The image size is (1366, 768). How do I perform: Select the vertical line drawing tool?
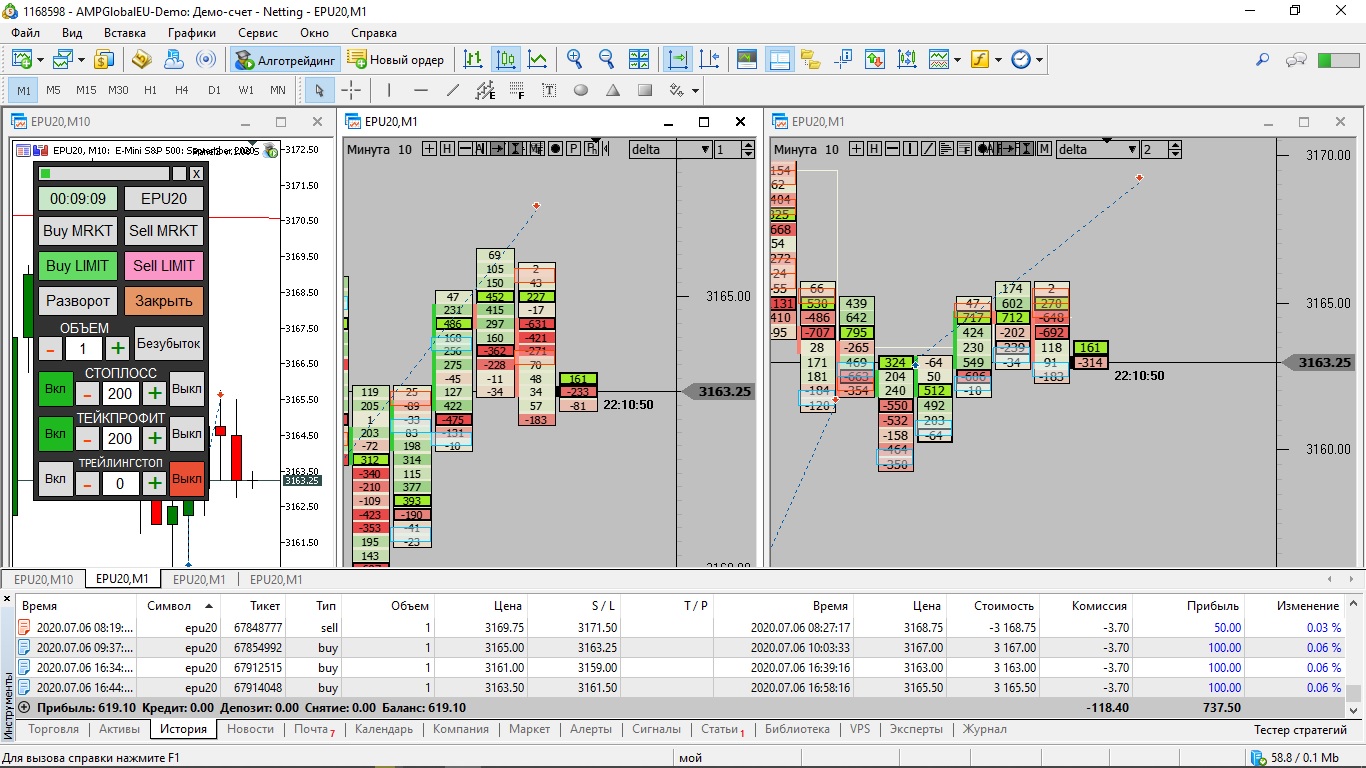(x=389, y=90)
